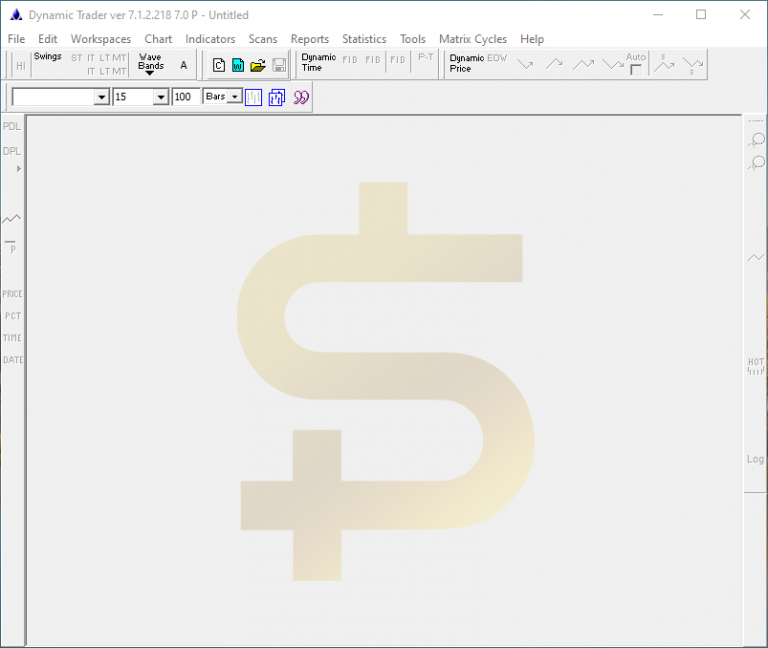The height and width of the screenshot is (648, 768).
Task: Open the Matrix Cycles menu
Action: [472, 39]
